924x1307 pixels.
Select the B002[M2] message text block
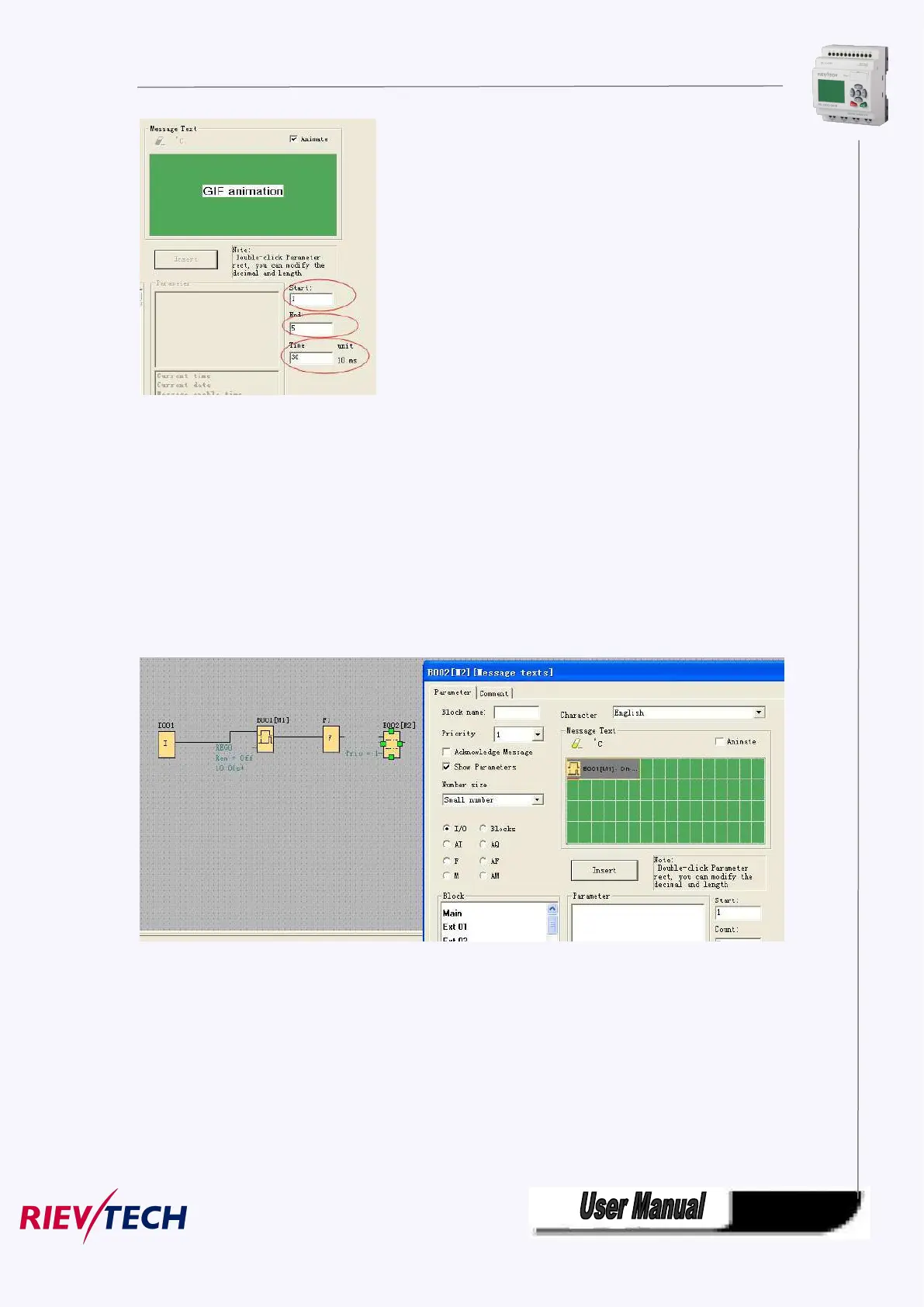coord(392,744)
